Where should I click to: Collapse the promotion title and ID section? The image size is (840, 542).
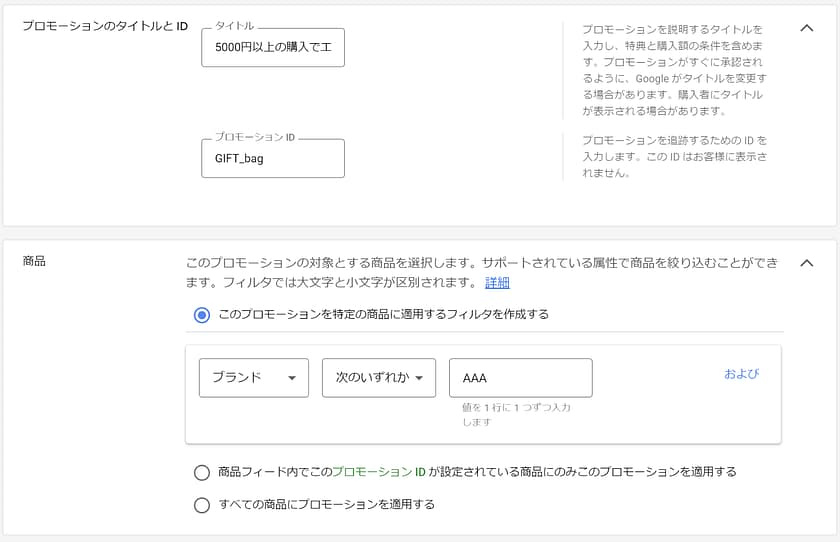pyautogui.click(x=807, y=28)
